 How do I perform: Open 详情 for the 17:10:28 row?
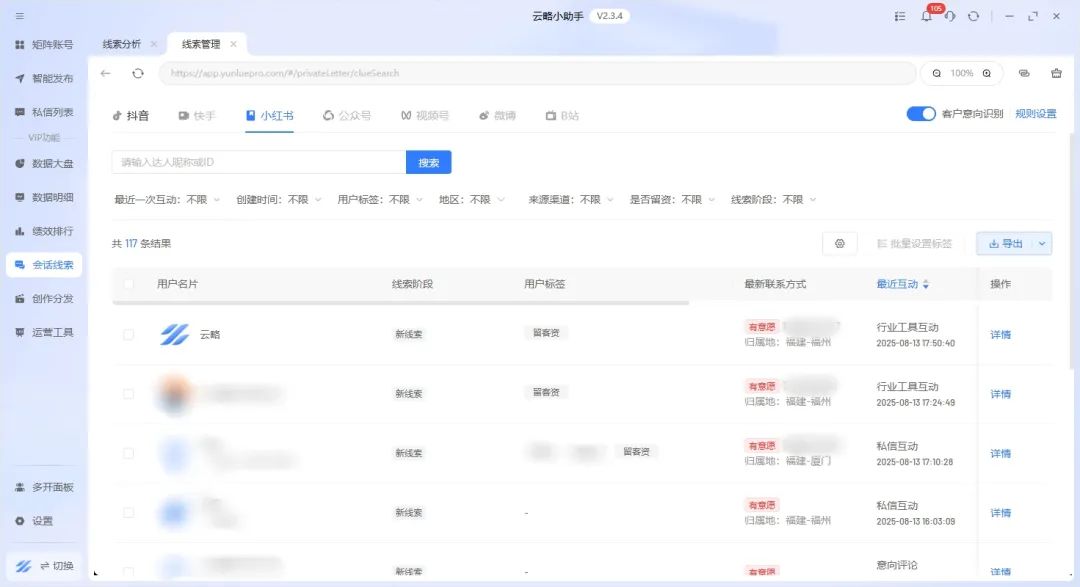tap(1000, 453)
